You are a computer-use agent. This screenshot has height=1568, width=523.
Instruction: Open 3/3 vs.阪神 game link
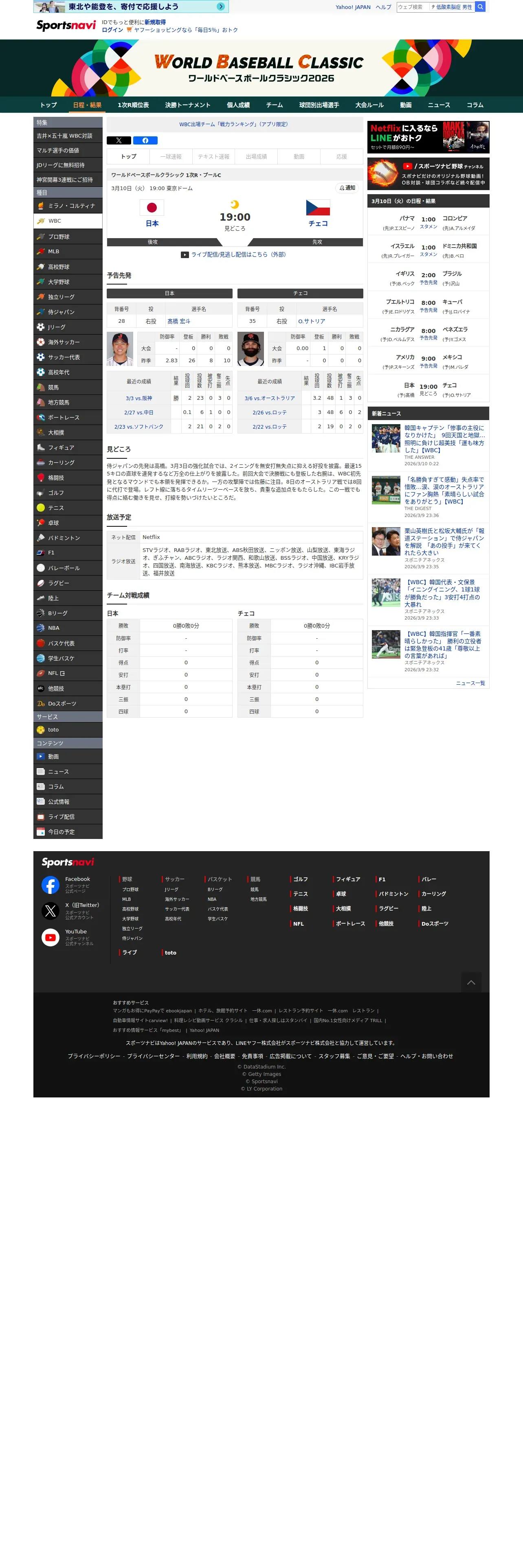click(x=139, y=398)
